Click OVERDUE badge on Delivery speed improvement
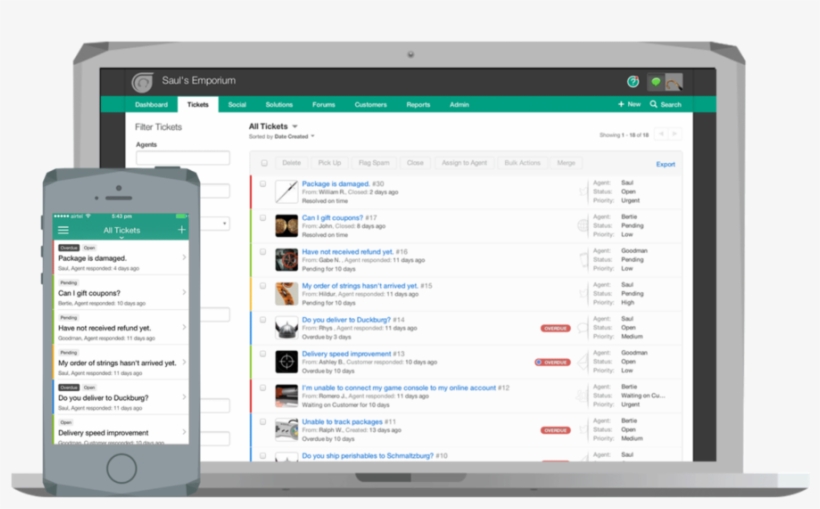 (x=553, y=362)
